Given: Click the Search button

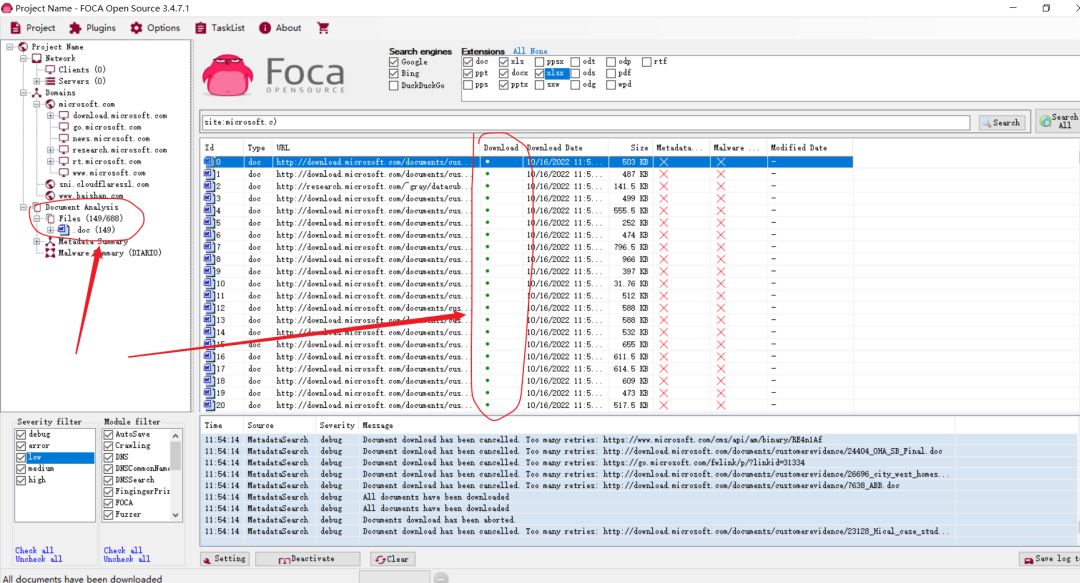Looking at the screenshot, I should tap(1001, 123).
